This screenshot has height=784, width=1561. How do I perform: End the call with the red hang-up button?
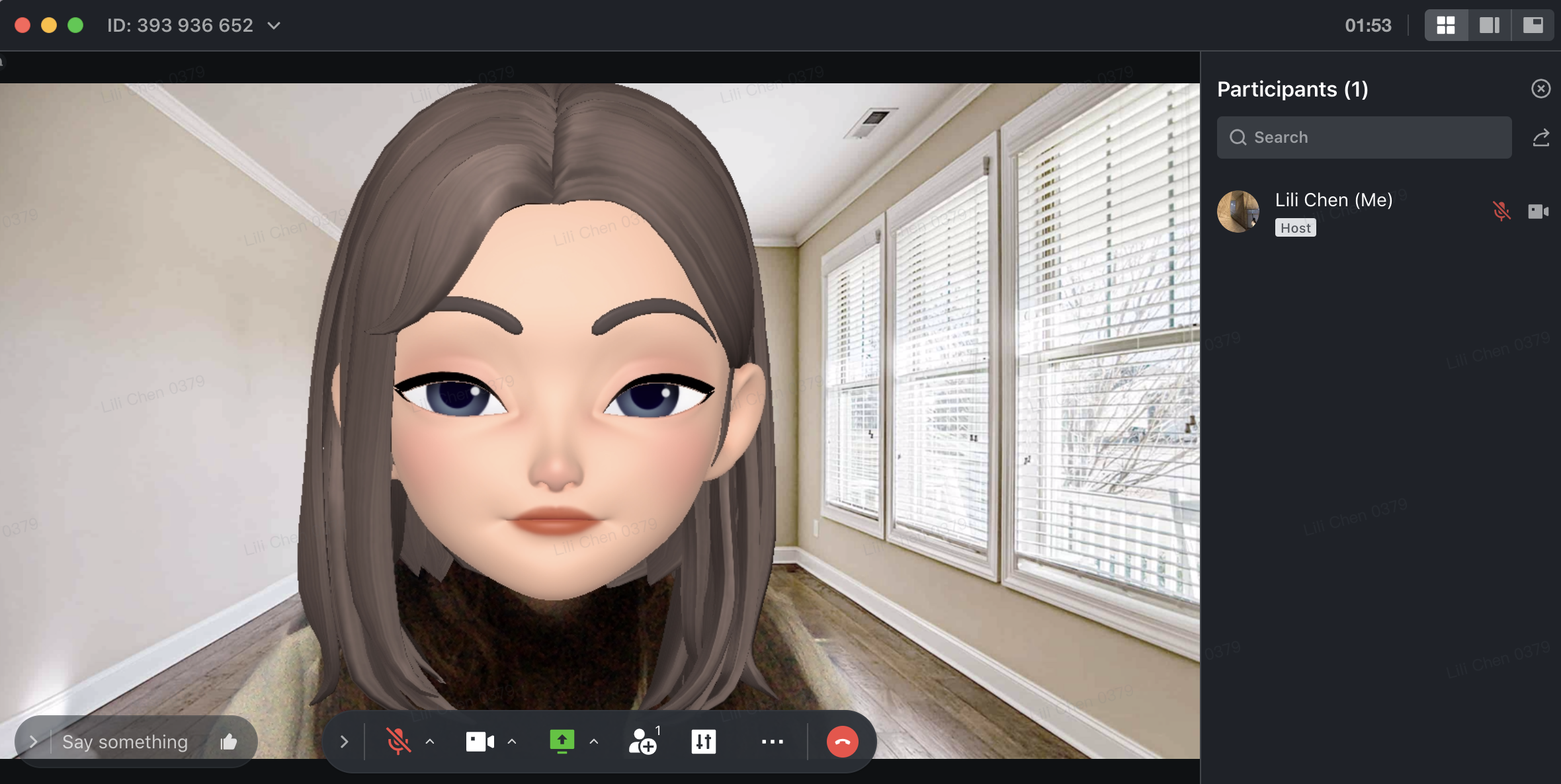coord(842,741)
